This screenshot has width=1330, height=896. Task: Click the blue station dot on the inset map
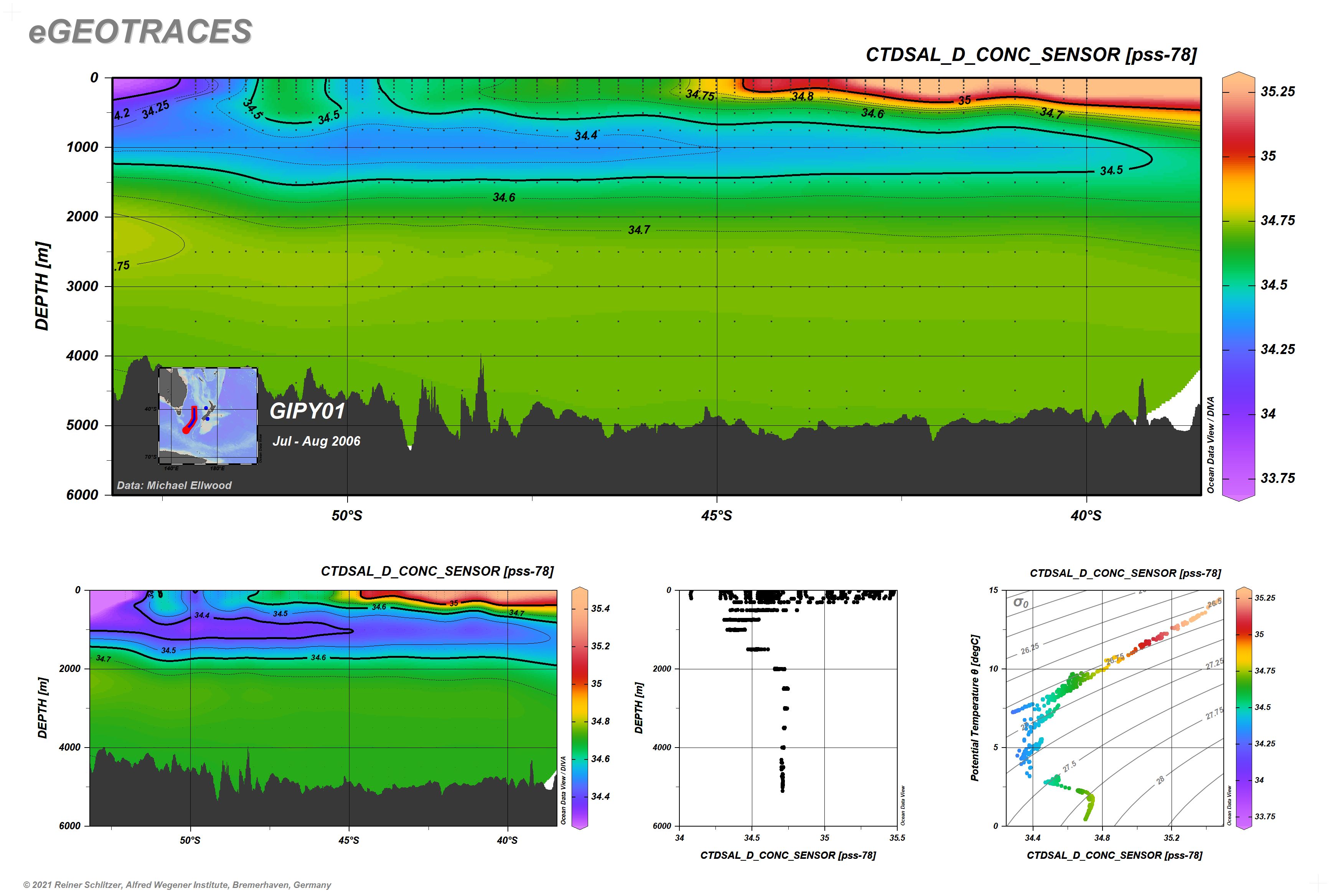tap(206, 408)
